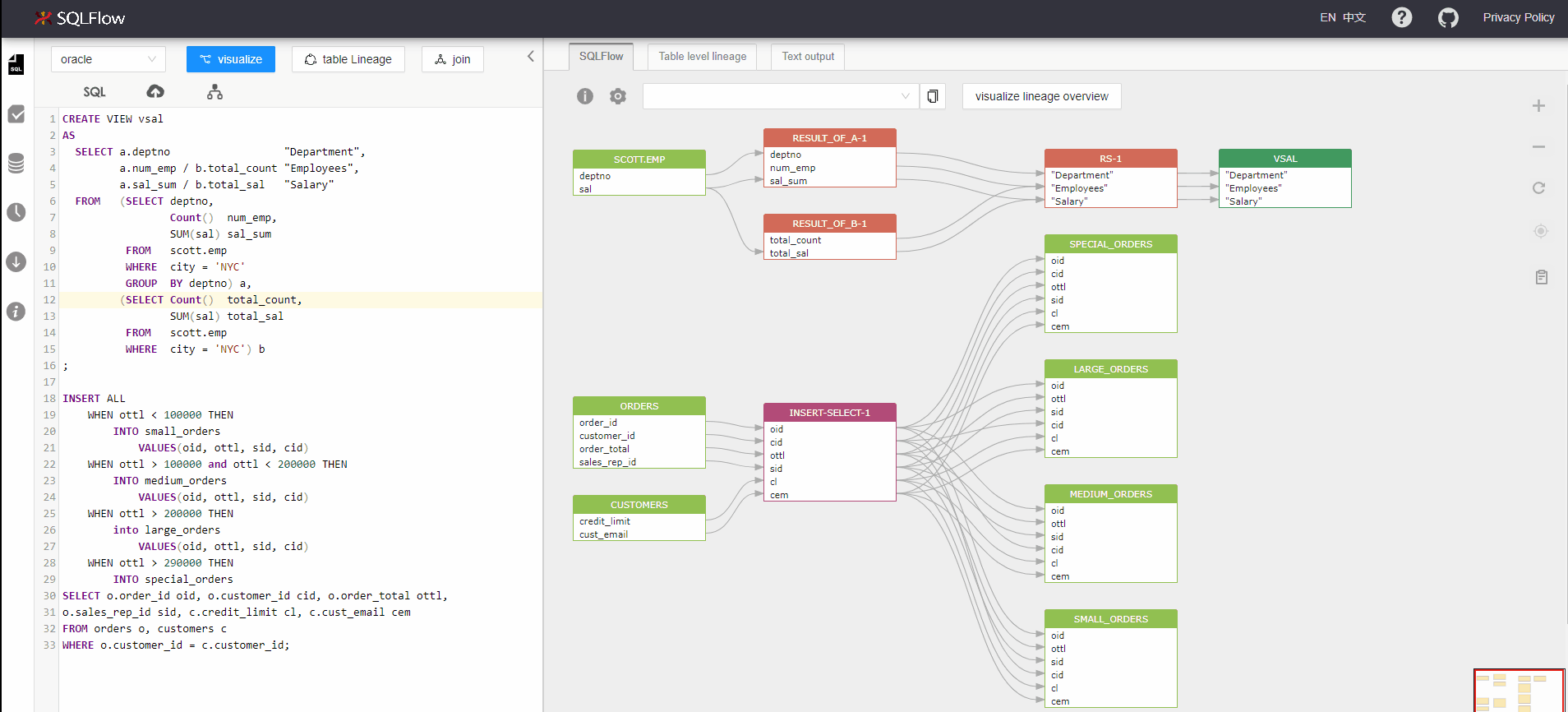Click the lineage info circle icon

click(x=585, y=96)
